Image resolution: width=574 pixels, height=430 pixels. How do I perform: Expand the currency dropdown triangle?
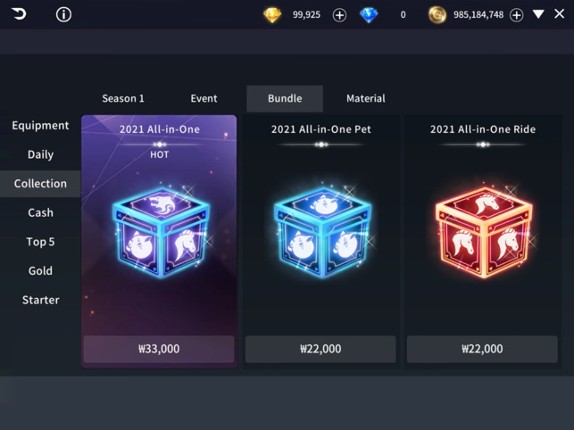pos(538,14)
